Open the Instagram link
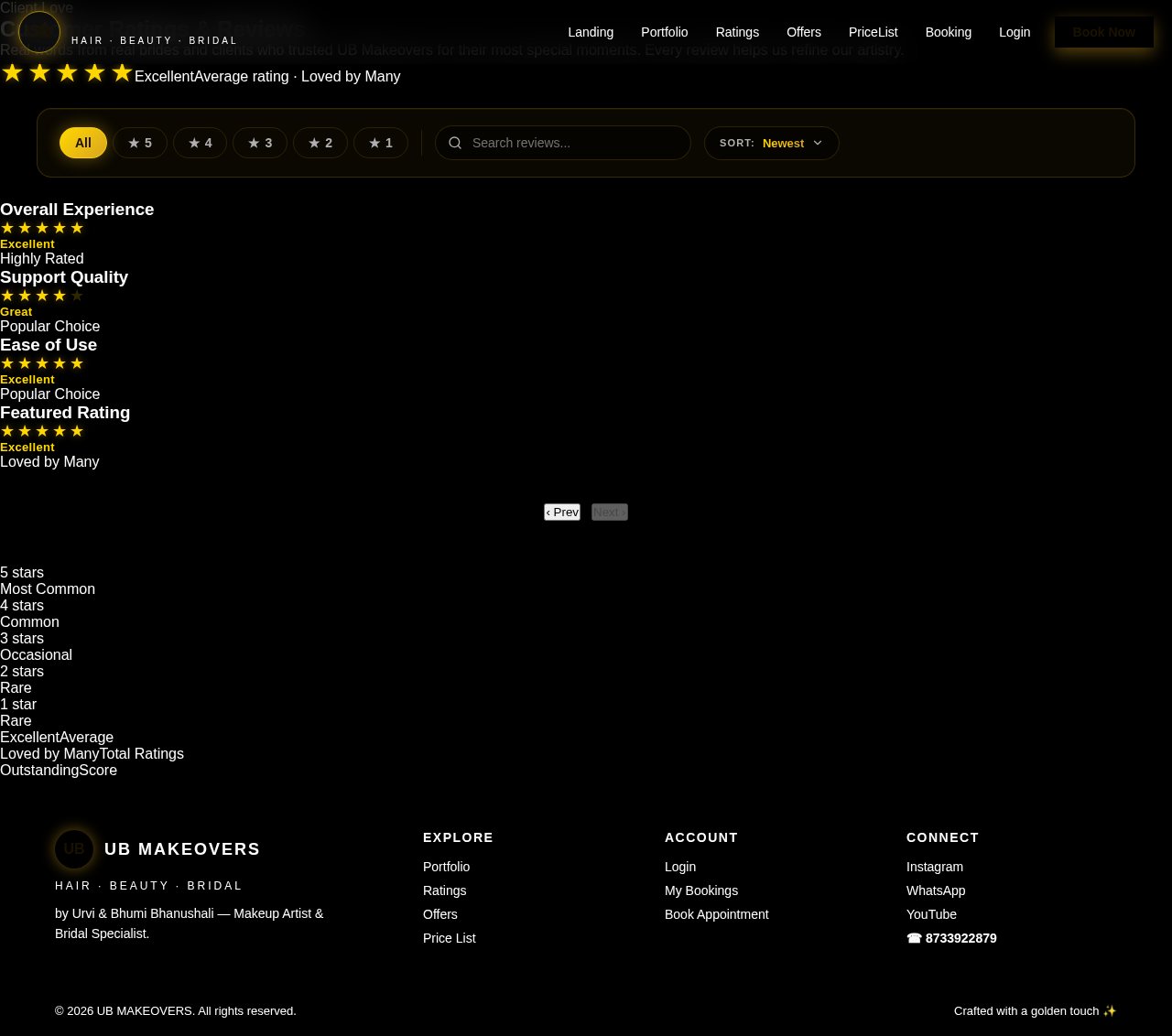The image size is (1172, 1036). pyautogui.click(x=935, y=867)
